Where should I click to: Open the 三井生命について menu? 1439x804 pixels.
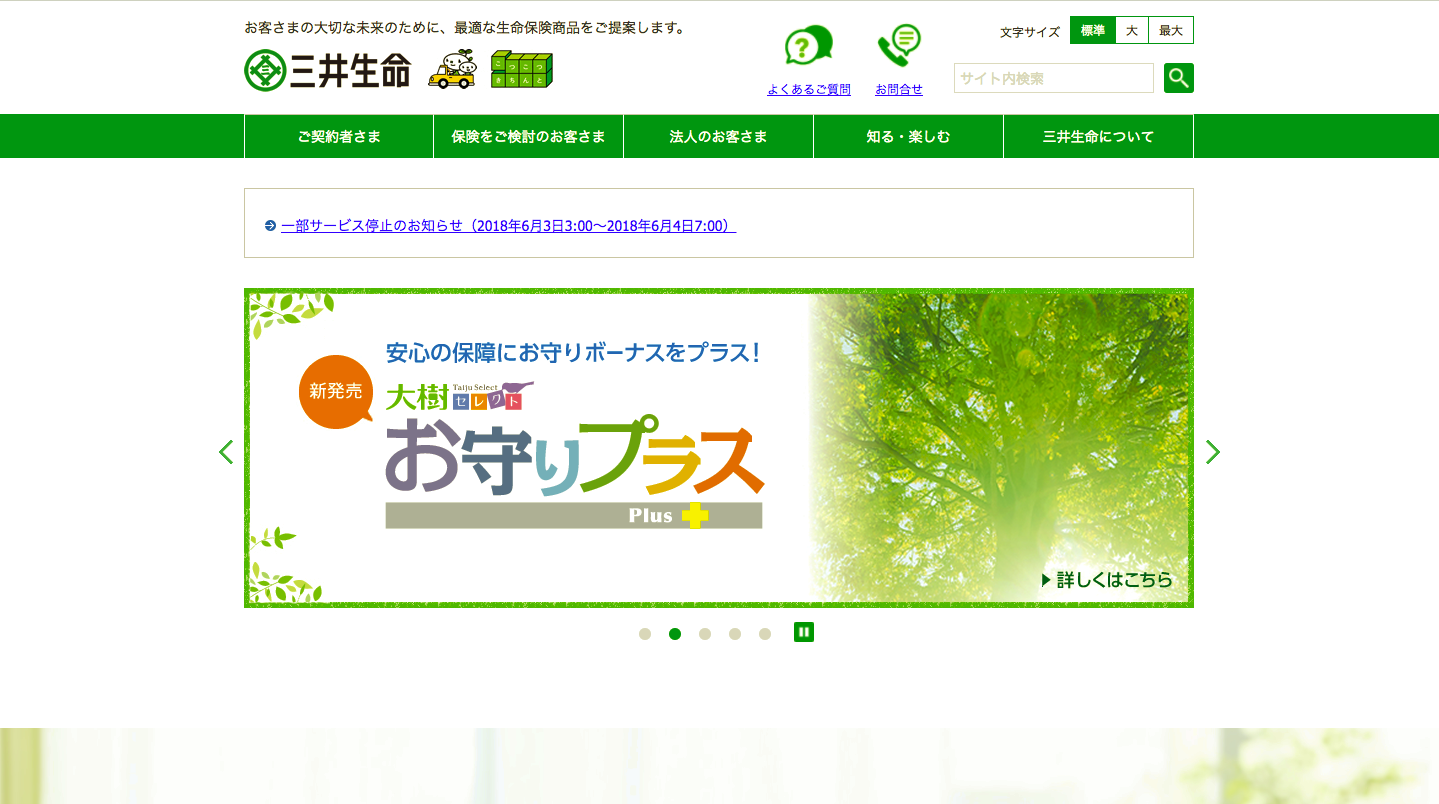(x=1098, y=136)
